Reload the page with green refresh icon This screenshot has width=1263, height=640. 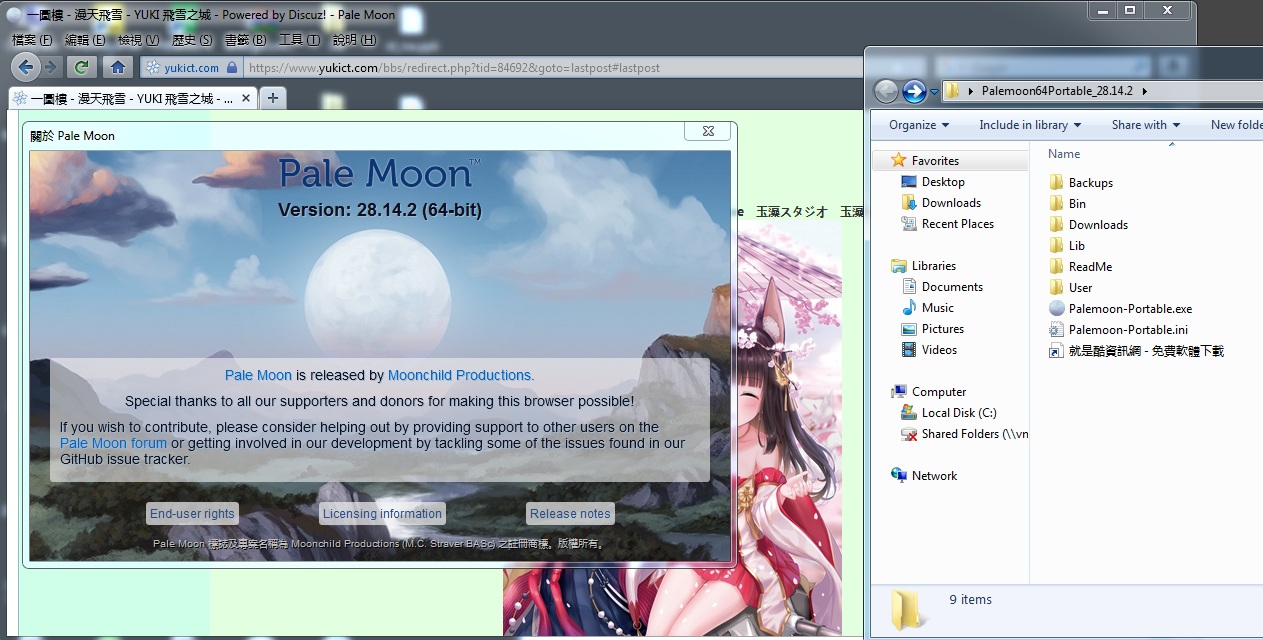pos(81,67)
